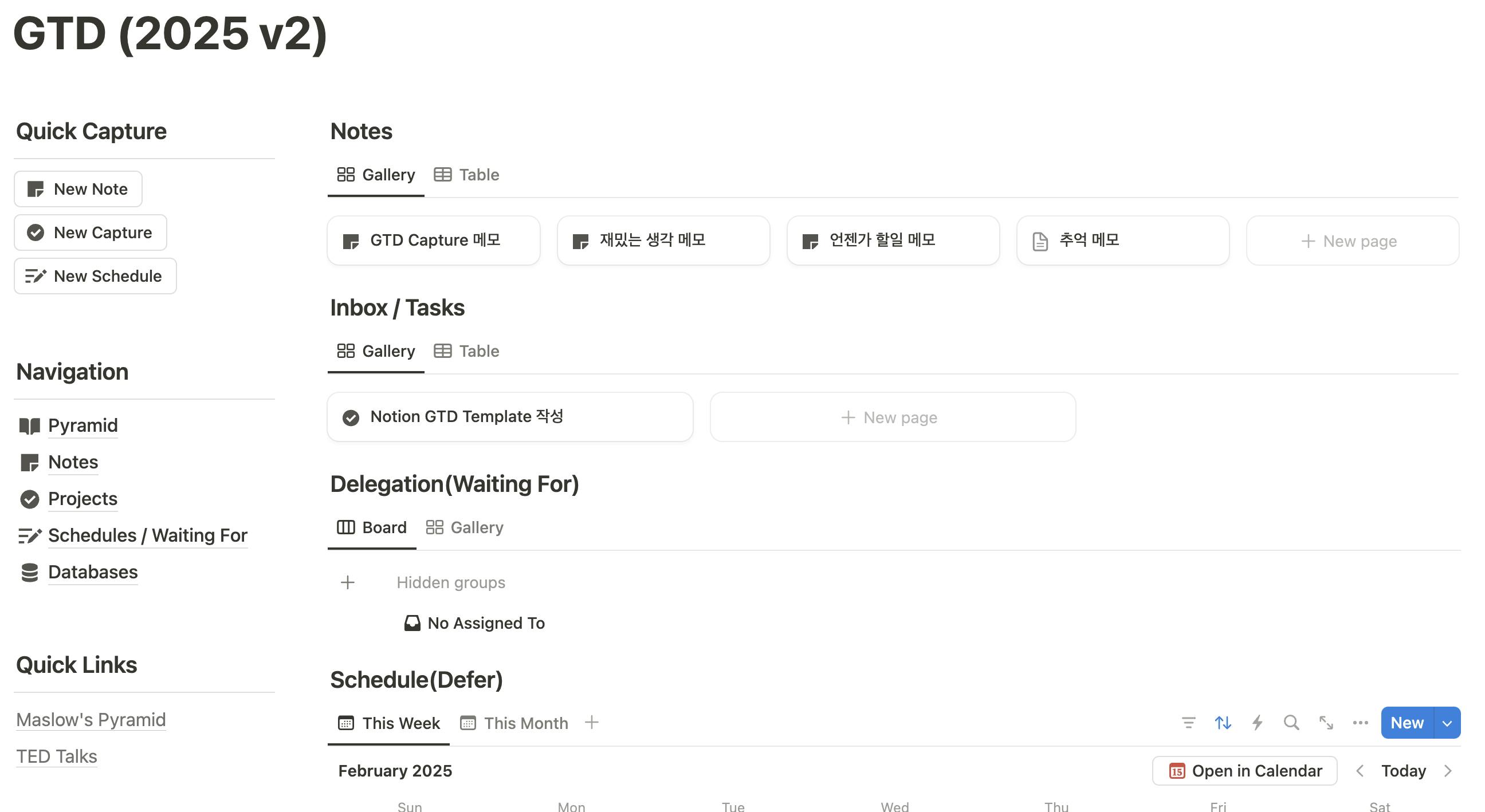Screen dimensions: 1485x812
Task: Click Open in Calendar button
Action: [x=1244, y=771]
